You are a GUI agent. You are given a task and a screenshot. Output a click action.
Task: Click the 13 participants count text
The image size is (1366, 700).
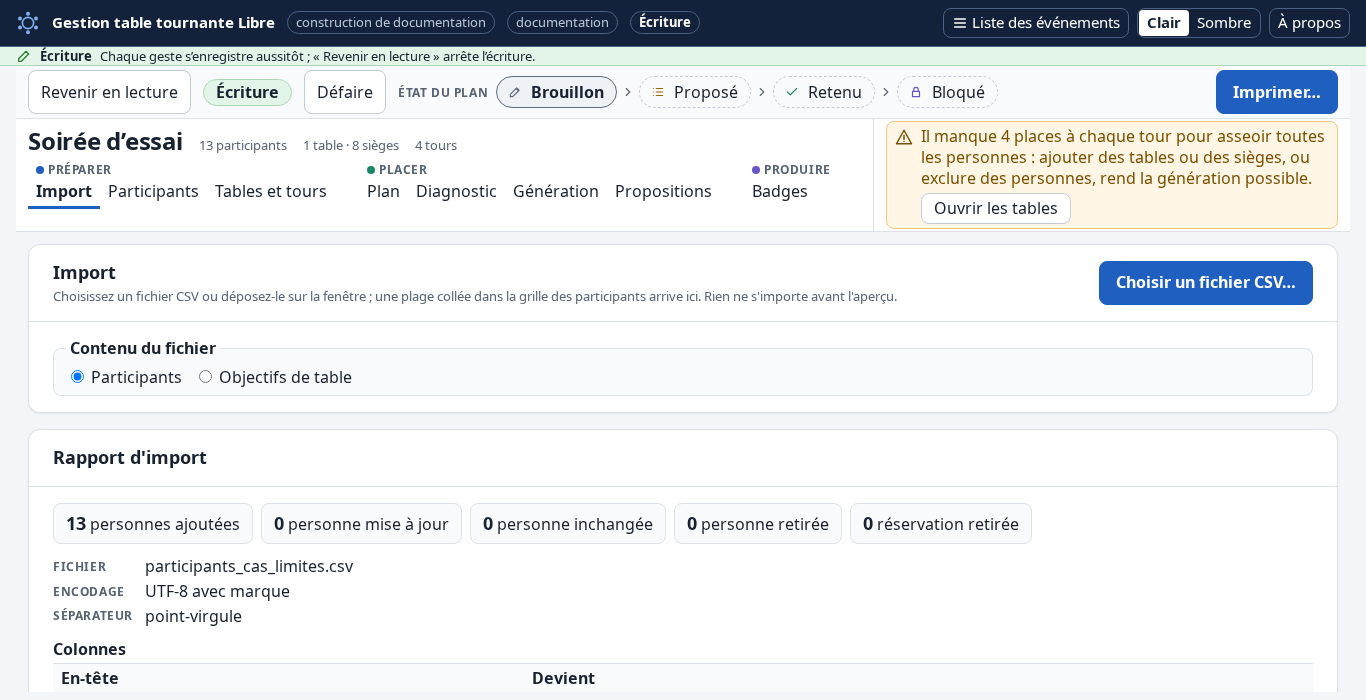[243, 145]
